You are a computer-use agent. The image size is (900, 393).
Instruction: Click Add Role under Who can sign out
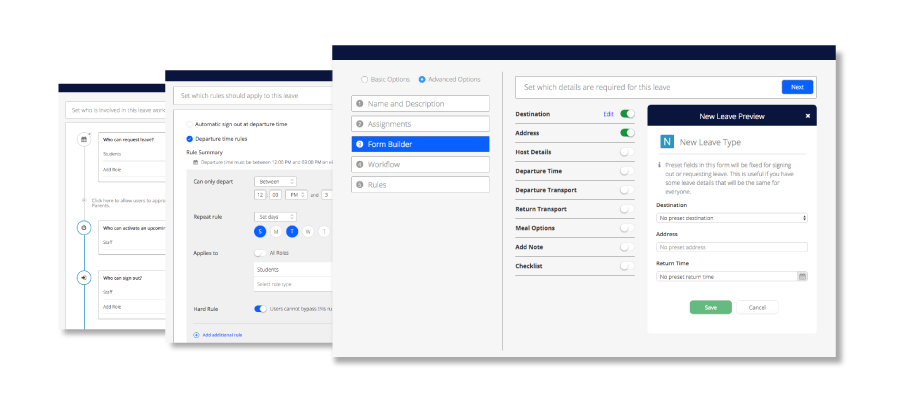tap(112, 307)
